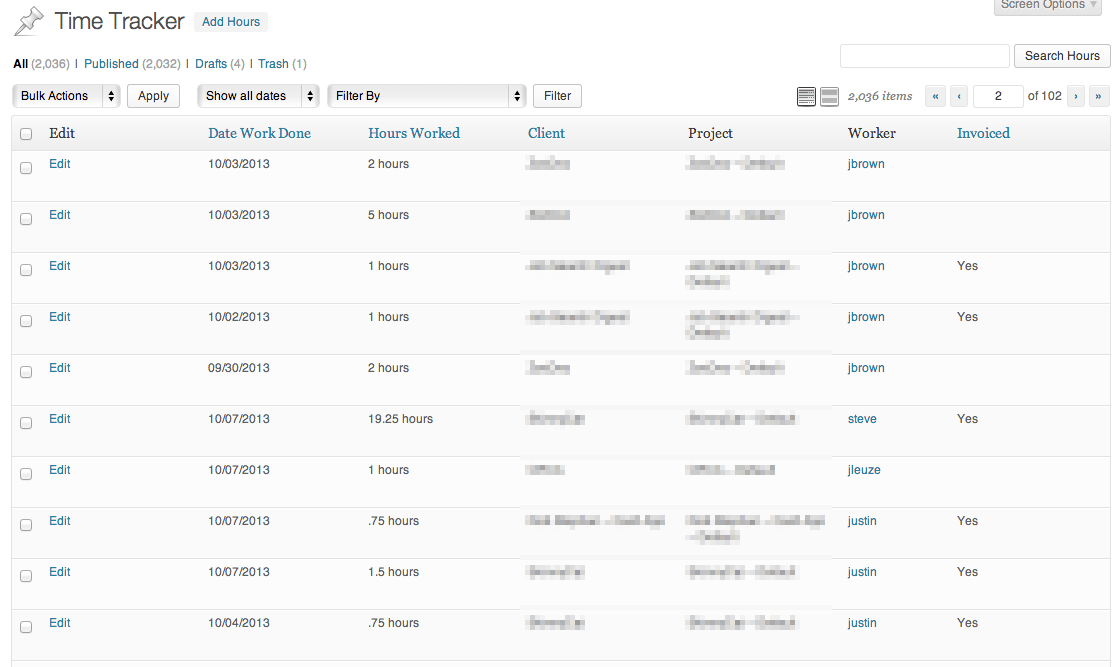Go to next page arrow
The height and width of the screenshot is (667, 1118).
click(1076, 96)
